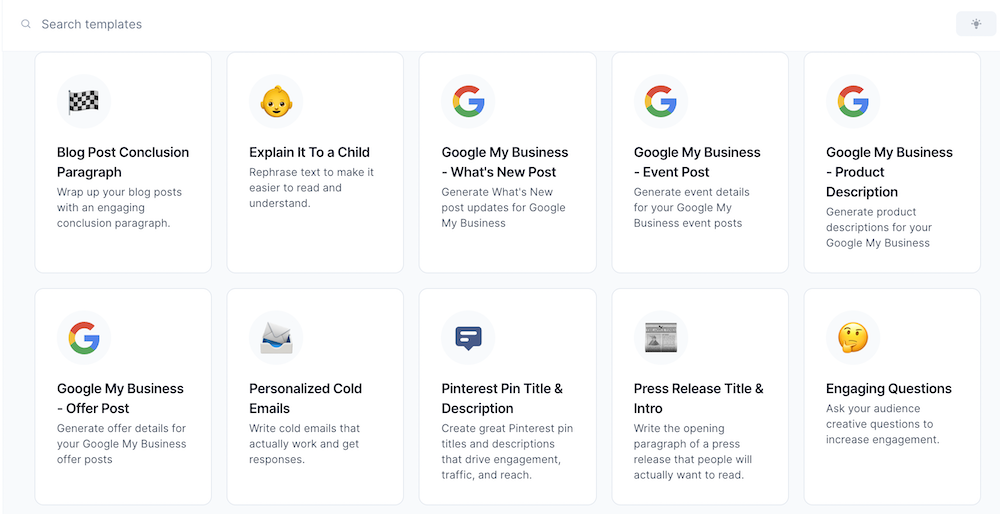
Task: Click the What's New Post Google icon
Action: pos(468,101)
